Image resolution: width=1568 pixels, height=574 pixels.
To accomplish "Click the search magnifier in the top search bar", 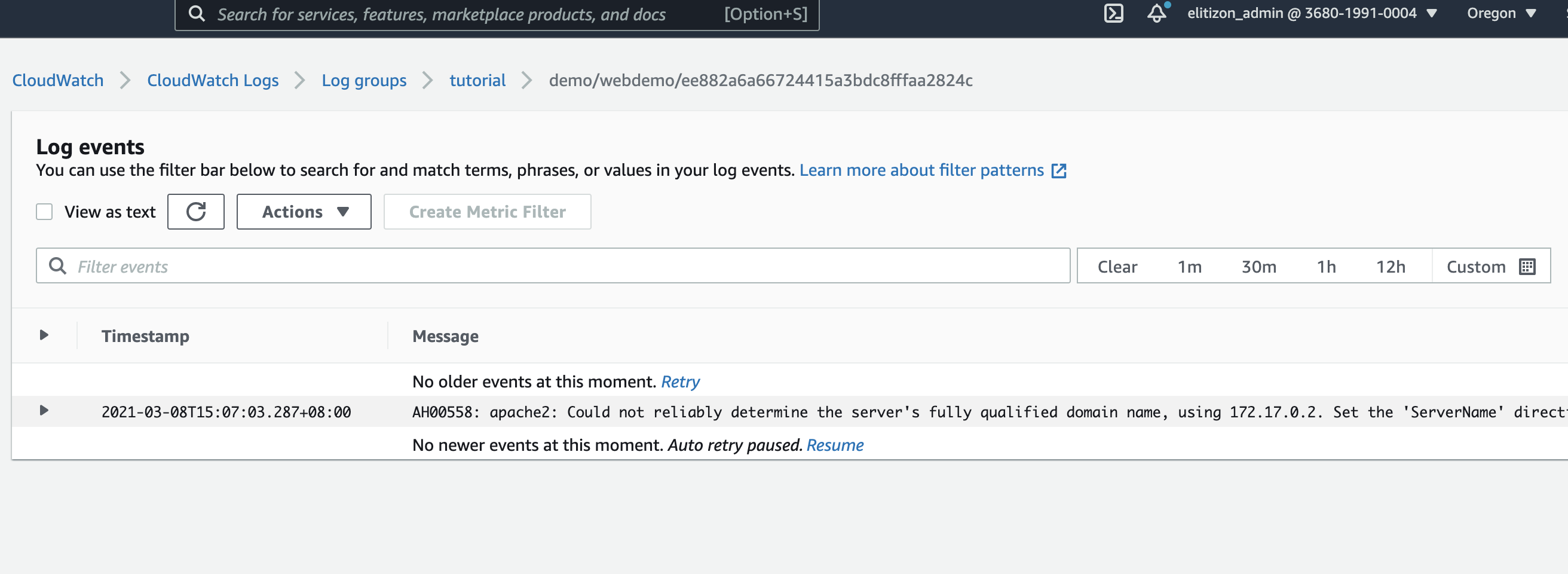I will [x=197, y=14].
